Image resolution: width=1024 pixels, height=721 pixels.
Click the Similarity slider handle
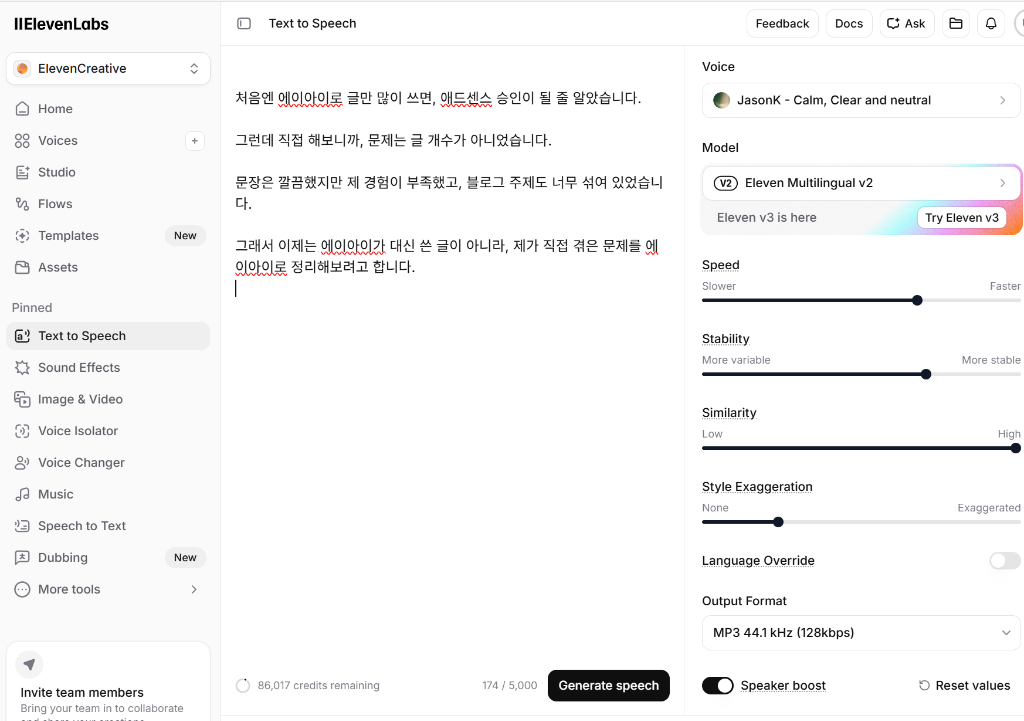point(1016,448)
